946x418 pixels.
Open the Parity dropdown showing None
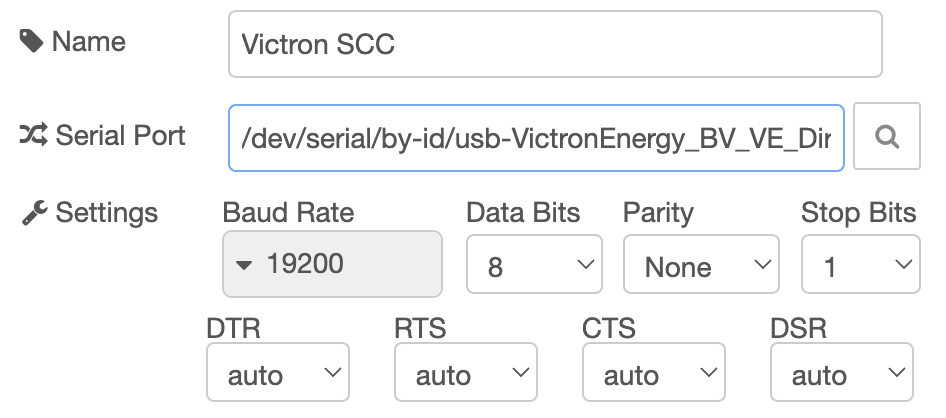tap(700, 266)
